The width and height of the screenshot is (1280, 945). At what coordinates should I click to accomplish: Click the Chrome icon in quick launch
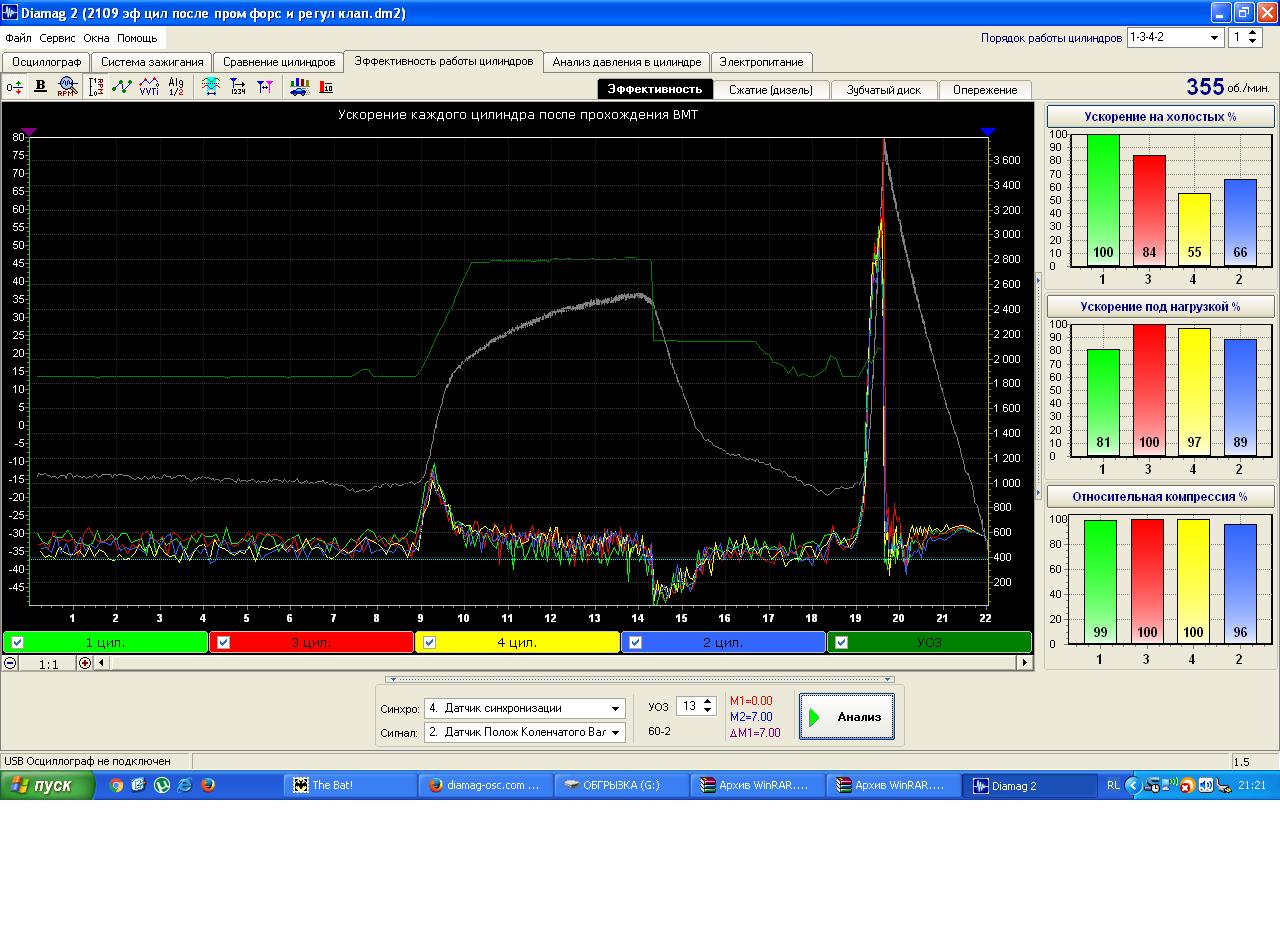pos(116,785)
